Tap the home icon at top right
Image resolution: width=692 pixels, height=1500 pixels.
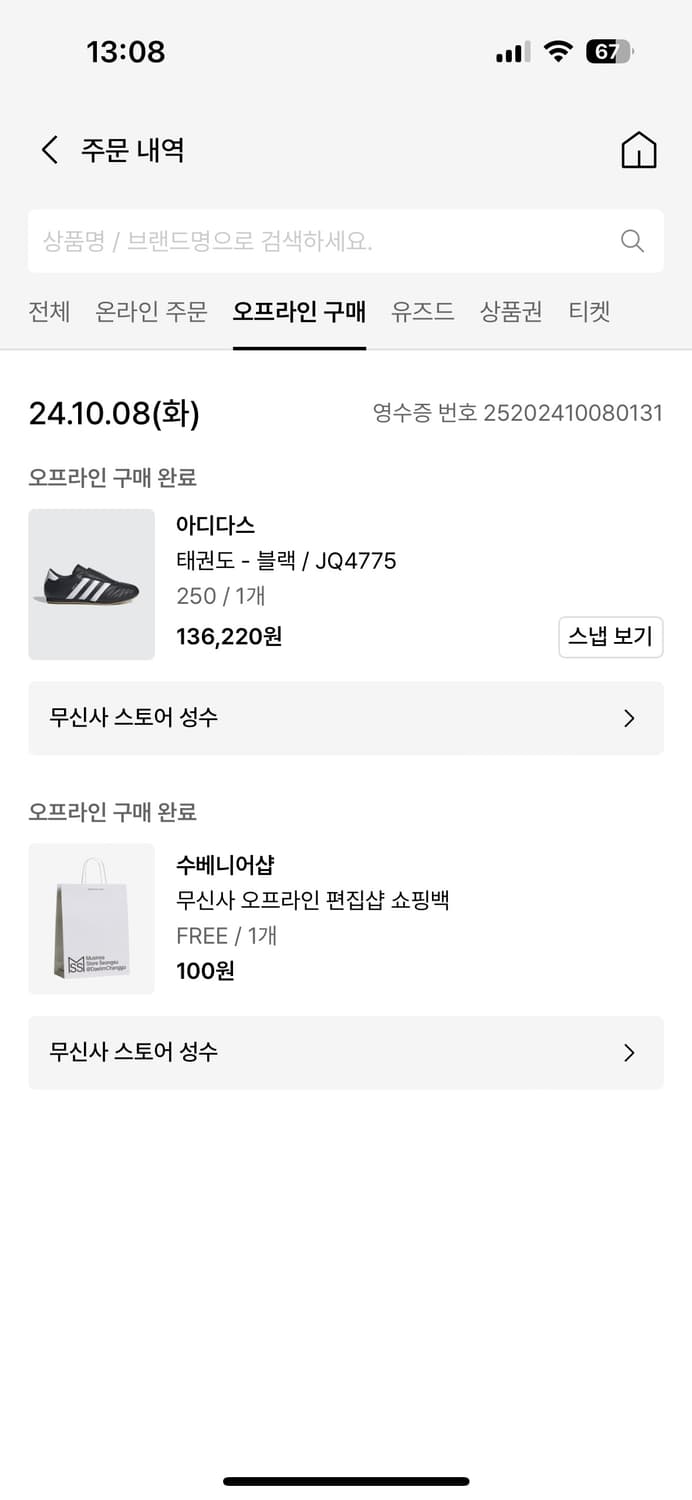(638, 148)
